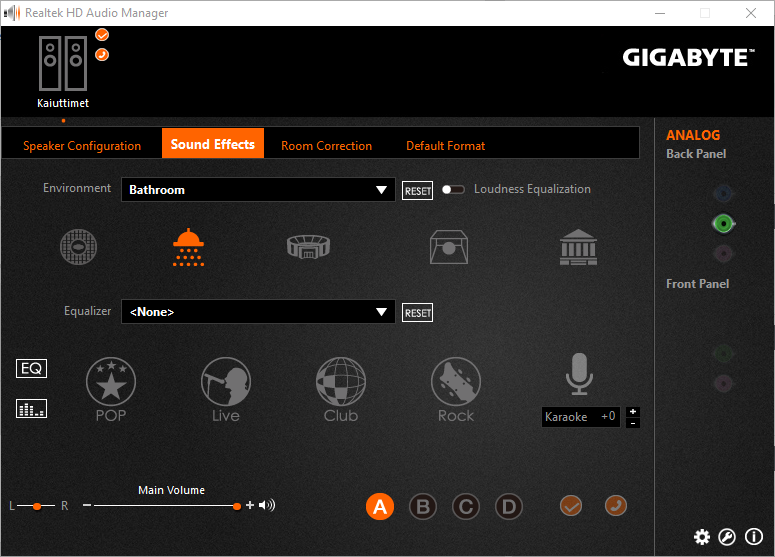This screenshot has width=775, height=557.
Task: Click the Back Panel label
Action: [x=696, y=154]
